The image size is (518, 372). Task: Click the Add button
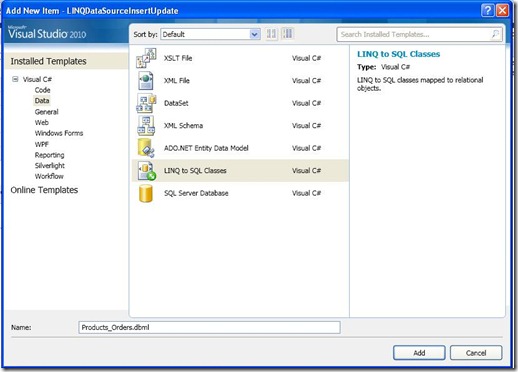pos(419,353)
